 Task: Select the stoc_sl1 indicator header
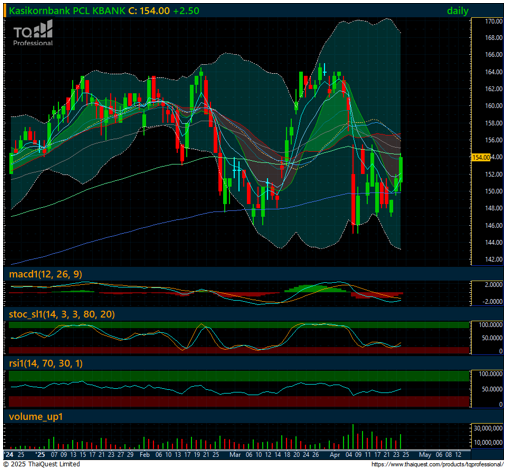[x=62, y=314]
